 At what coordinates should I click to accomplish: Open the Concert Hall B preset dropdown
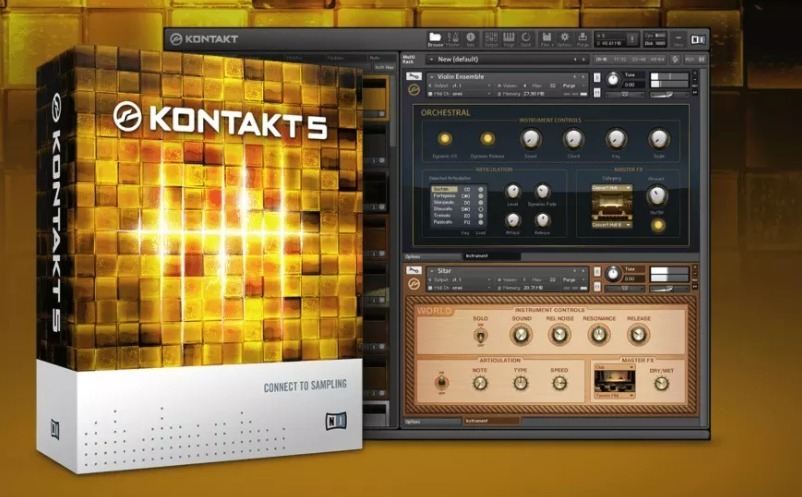(x=612, y=224)
